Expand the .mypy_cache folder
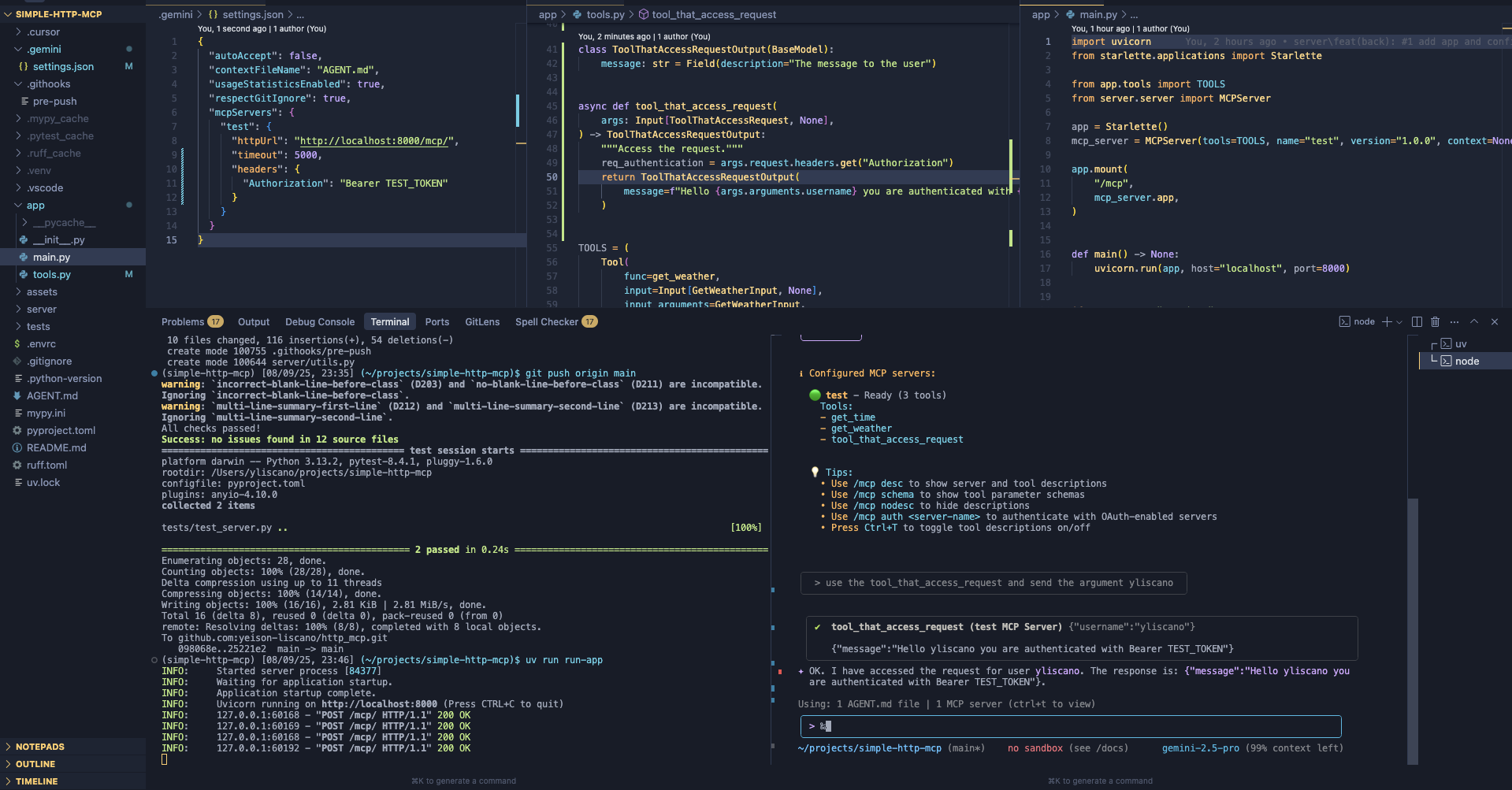Image resolution: width=1512 pixels, height=790 pixels. [x=58, y=118]
